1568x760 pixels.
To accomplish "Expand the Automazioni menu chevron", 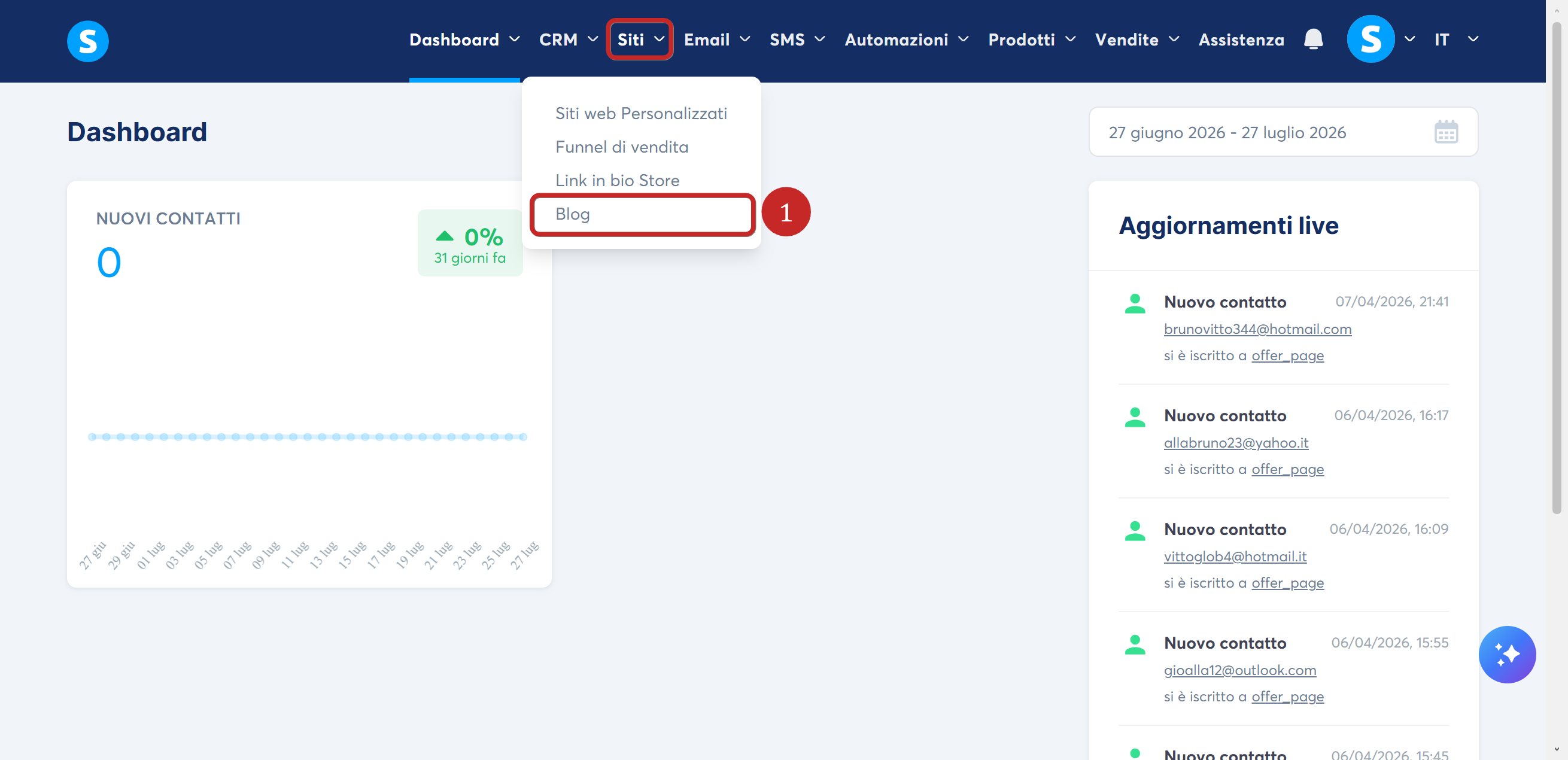I will [x=963, y=39].
